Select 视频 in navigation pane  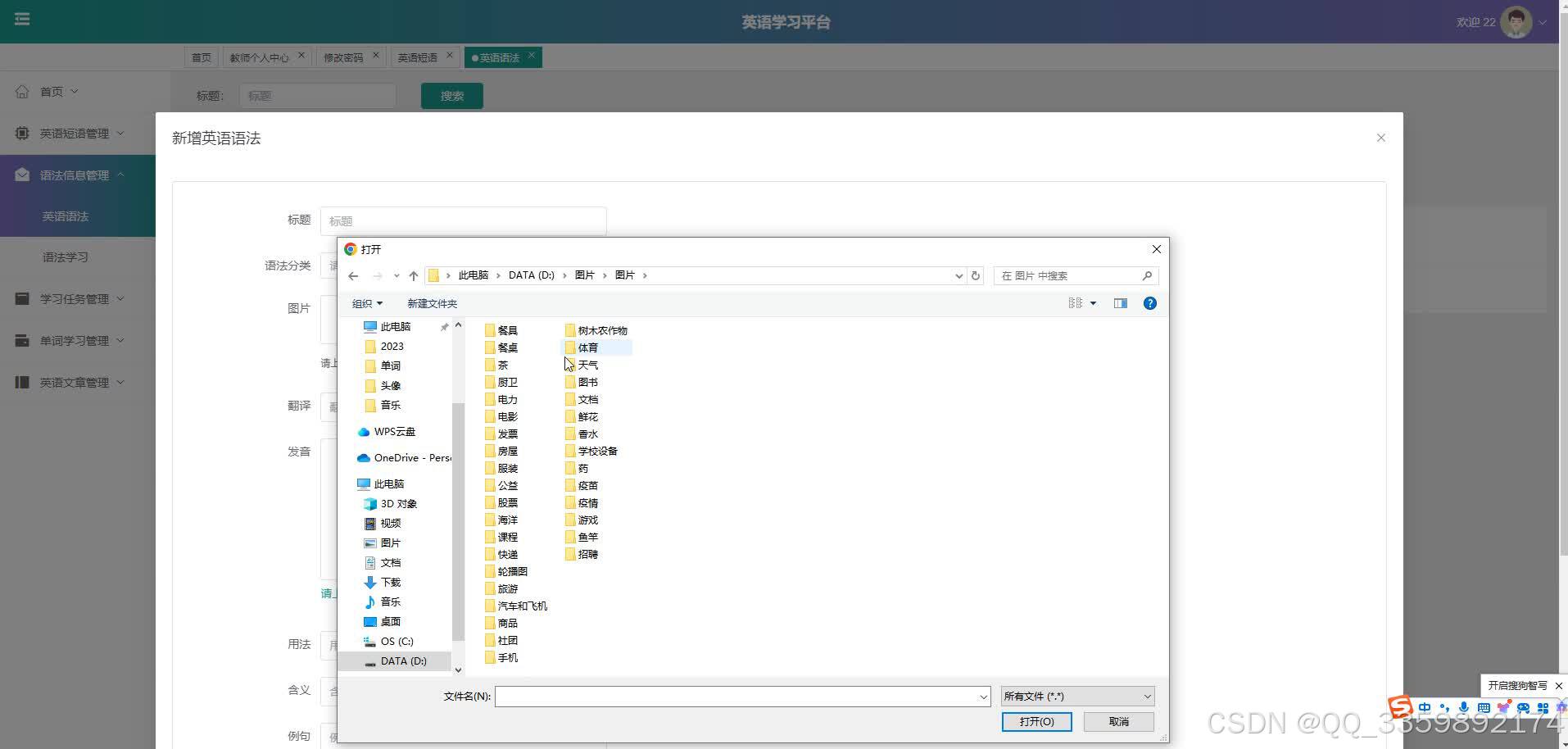(x=383, y=524)
